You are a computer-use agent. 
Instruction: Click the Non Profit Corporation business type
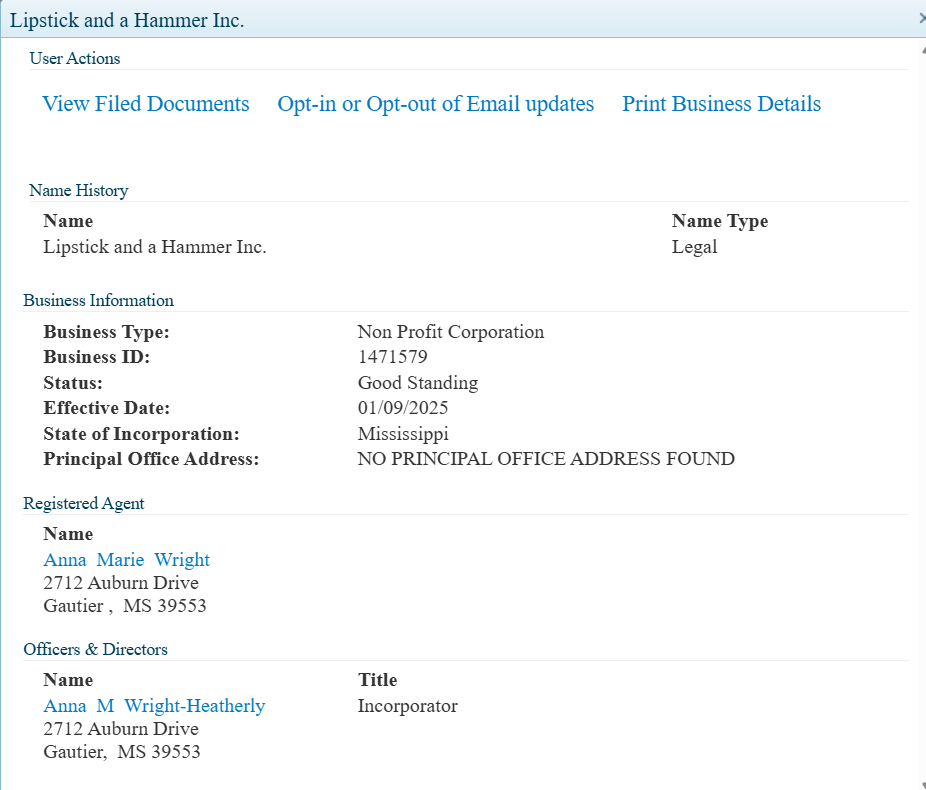[451, 332]
